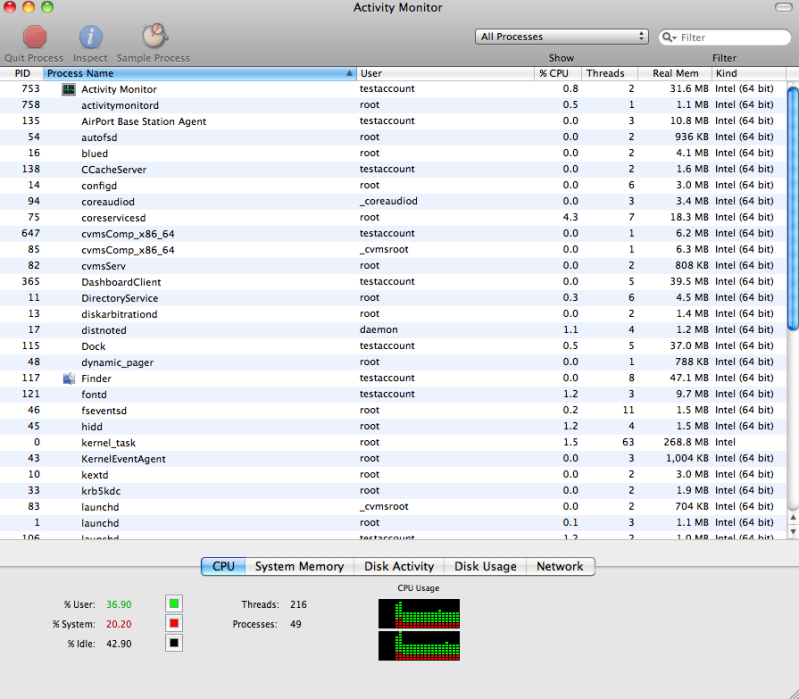Click the Quit Process stop icon
This screenshot has width=799, height=699.
(35, 37)
